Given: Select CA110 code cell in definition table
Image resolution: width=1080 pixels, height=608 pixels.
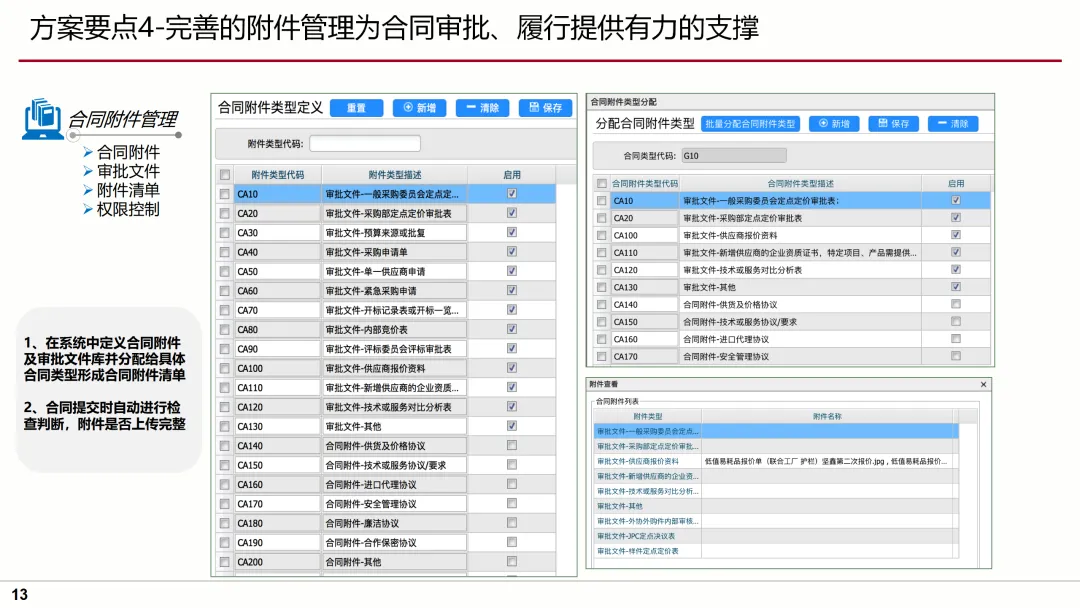Looking at the screenshot, I should [x=278, y=388].
